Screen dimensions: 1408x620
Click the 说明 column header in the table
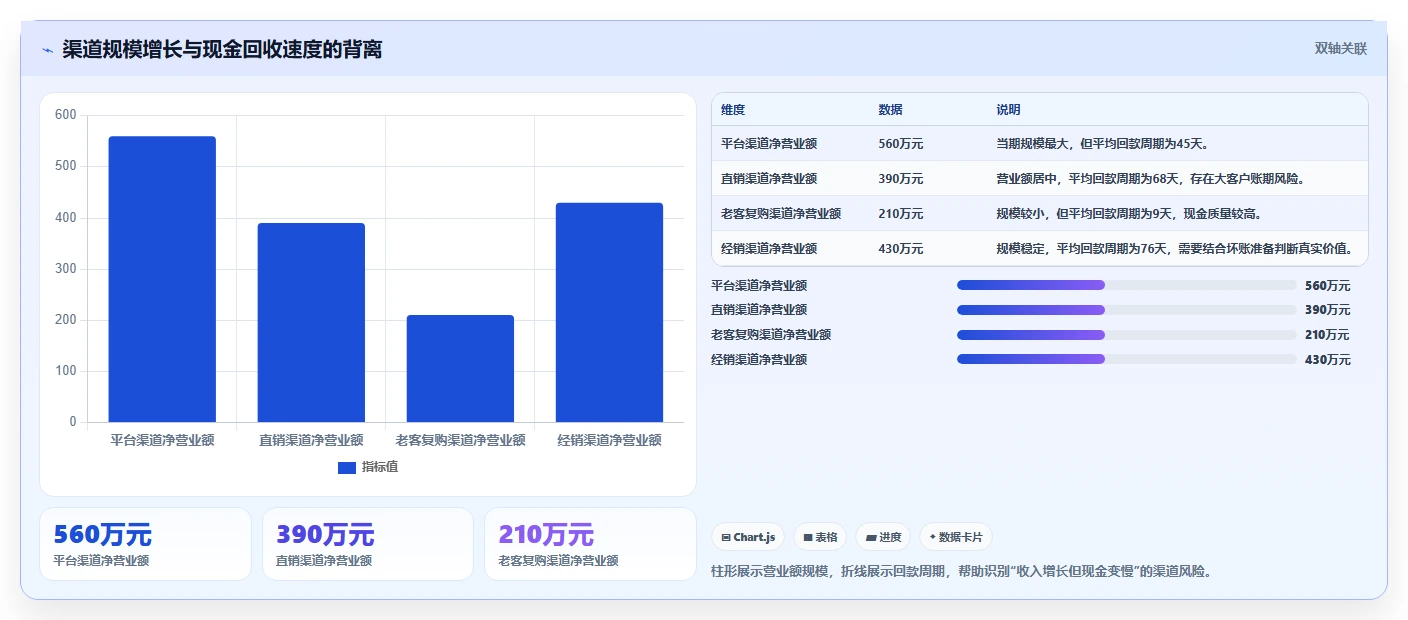point(1008,110)
